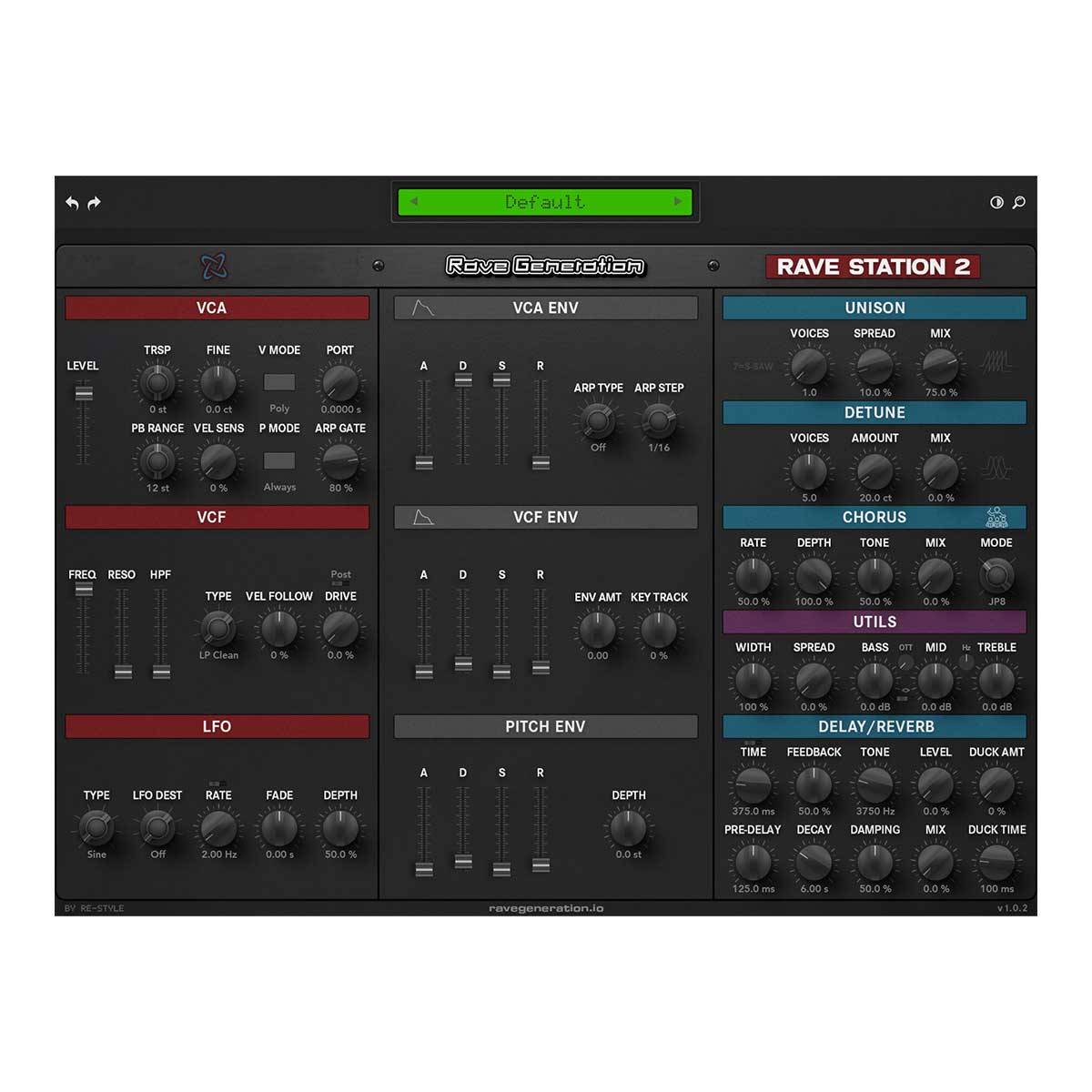Toggle the V MODE Poly button
The height and width of the screenshot is (1092, 1092).
coord(279,382)
